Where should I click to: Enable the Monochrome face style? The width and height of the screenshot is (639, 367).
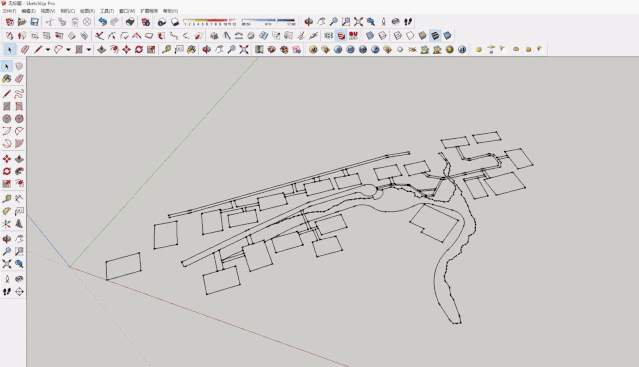(x=447, y=35)
